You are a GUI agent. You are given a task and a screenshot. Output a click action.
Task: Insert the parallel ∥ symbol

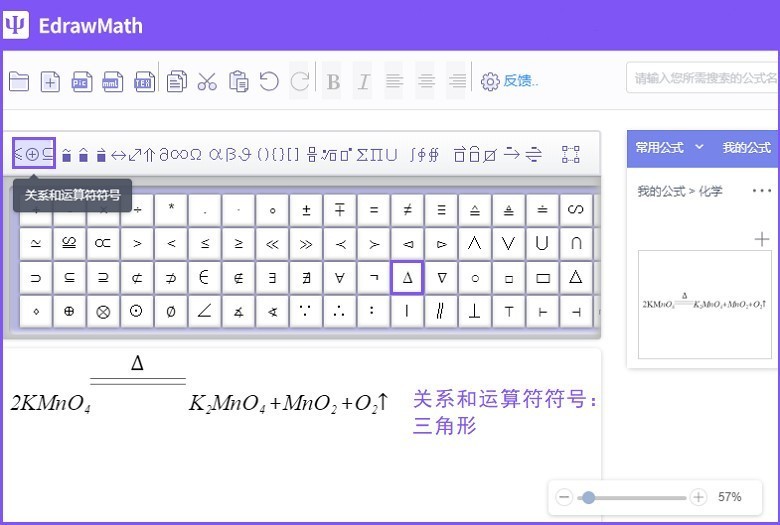coord(441,312)
